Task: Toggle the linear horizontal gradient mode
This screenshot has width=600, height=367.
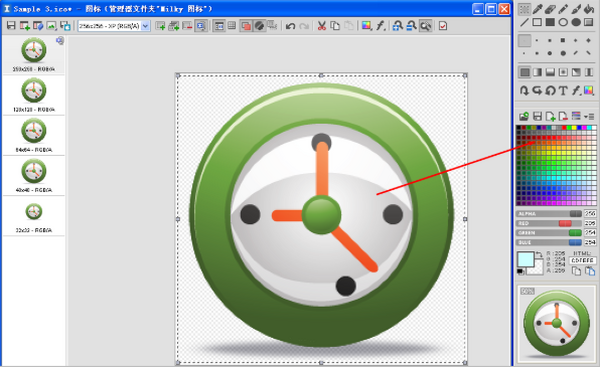Action: pyautogui.click(x=537, y=72)
